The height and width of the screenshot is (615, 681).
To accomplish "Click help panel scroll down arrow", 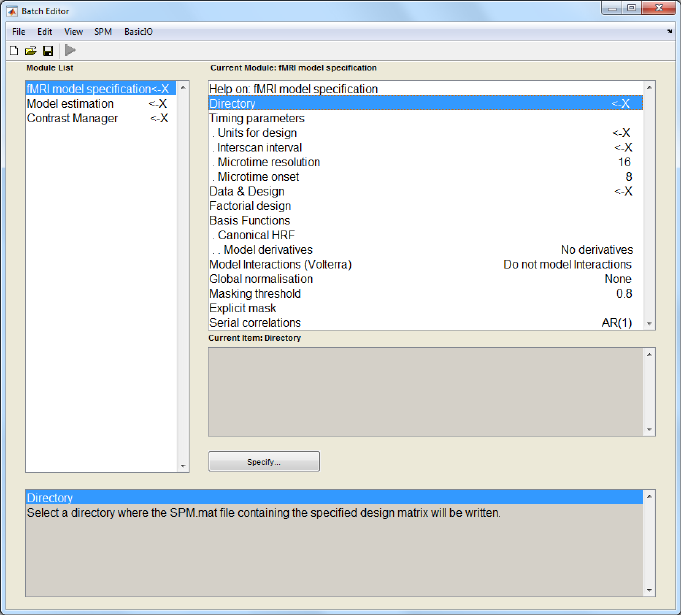I will (649, 590).
